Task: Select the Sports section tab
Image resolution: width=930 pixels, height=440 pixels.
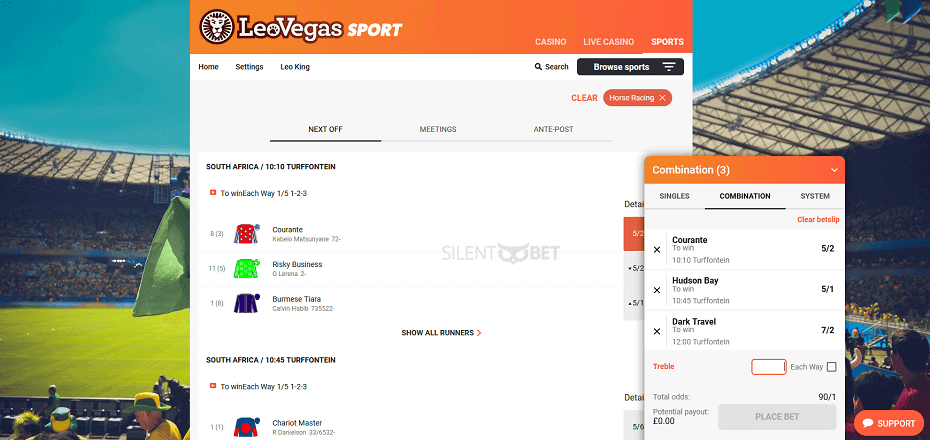Action: point(667,42)
